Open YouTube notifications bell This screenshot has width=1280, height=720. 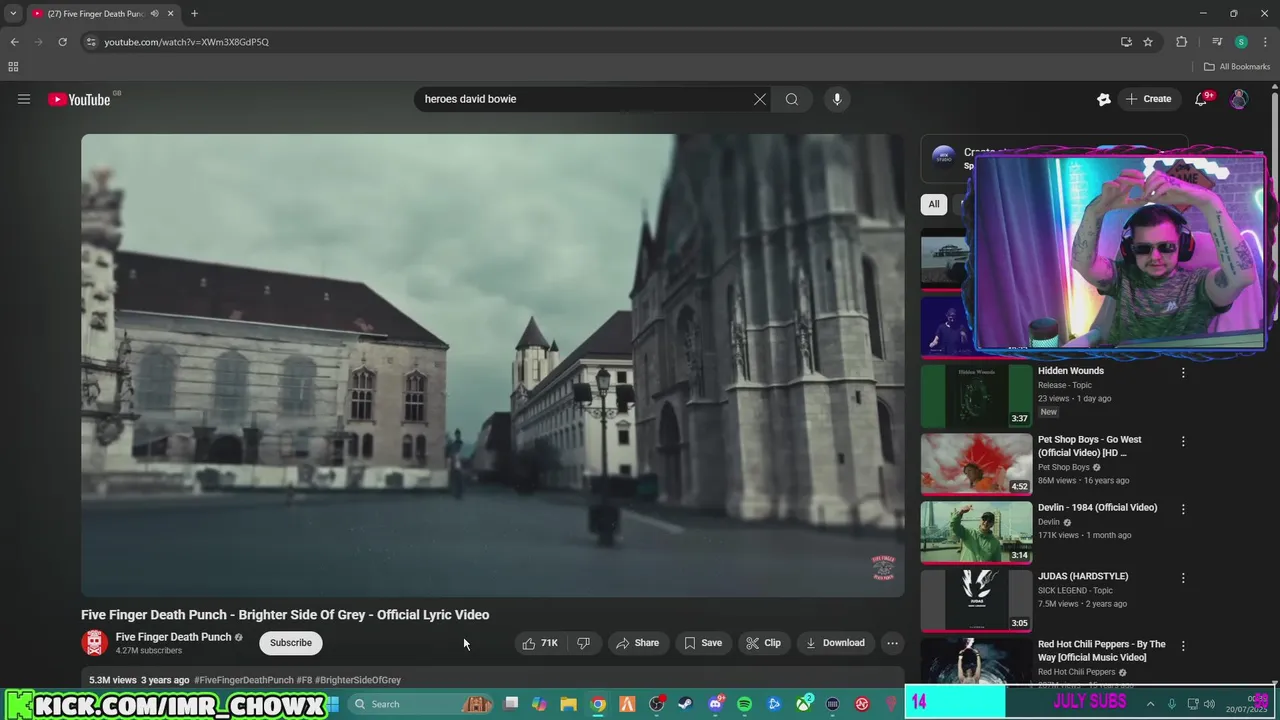click(1201, 99)
